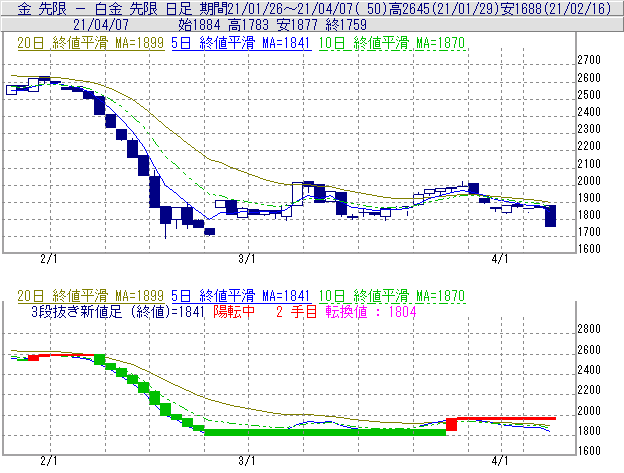Click the 2000 label on the upper price axis

[589, 181]
